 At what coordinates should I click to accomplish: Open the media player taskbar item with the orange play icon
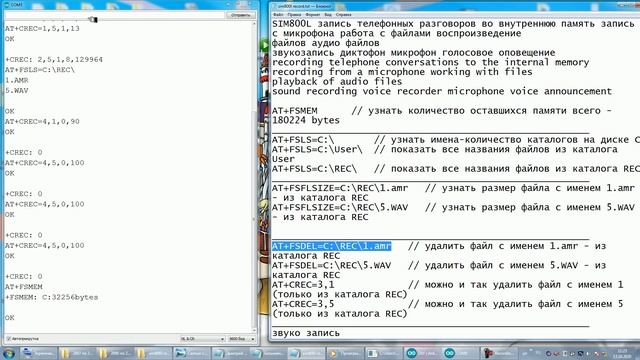[x=344, y=353]
